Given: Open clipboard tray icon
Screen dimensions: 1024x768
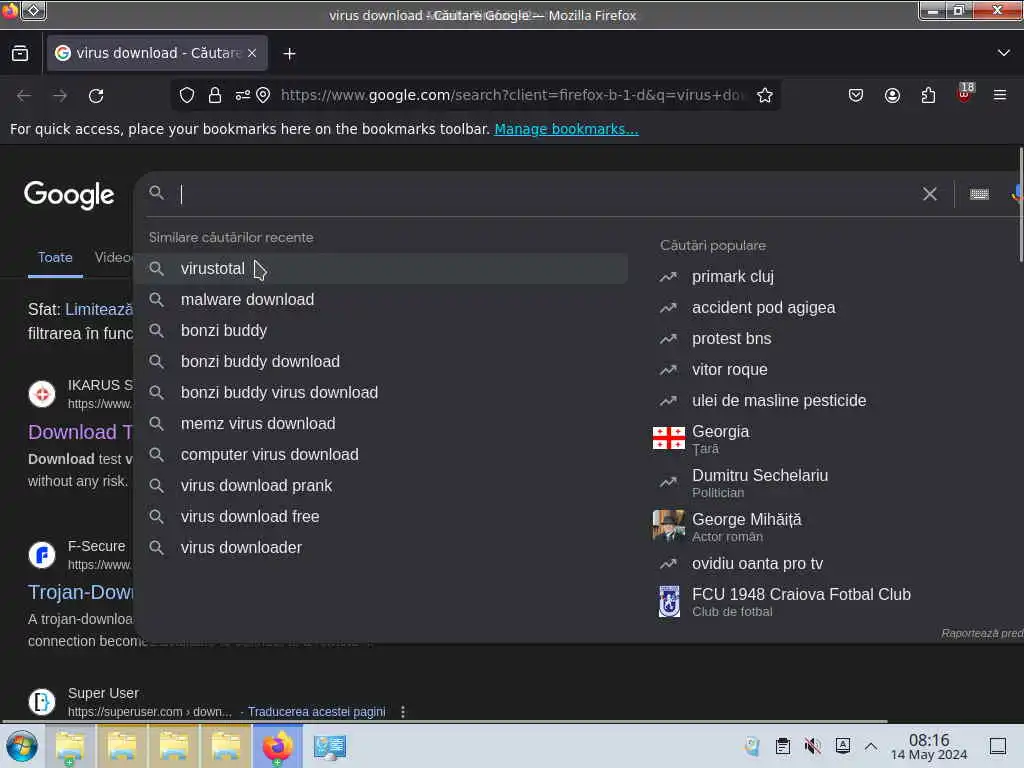Looking at the screenshot, I should (782, 746).
